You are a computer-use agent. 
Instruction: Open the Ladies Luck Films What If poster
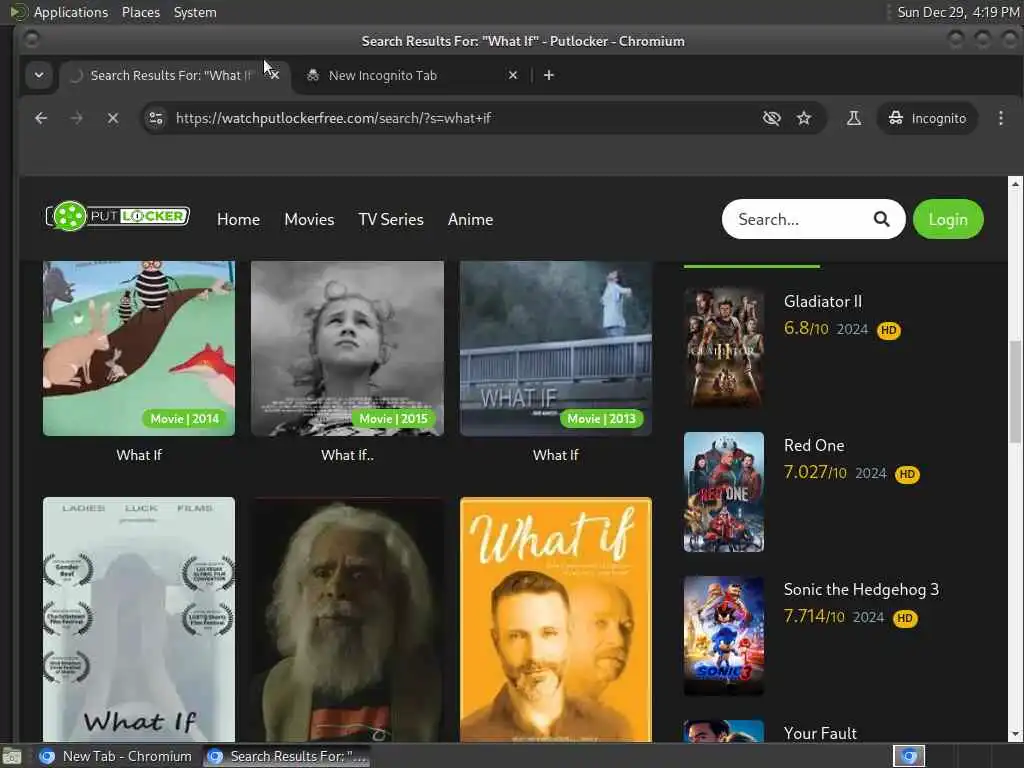point(138,619)
